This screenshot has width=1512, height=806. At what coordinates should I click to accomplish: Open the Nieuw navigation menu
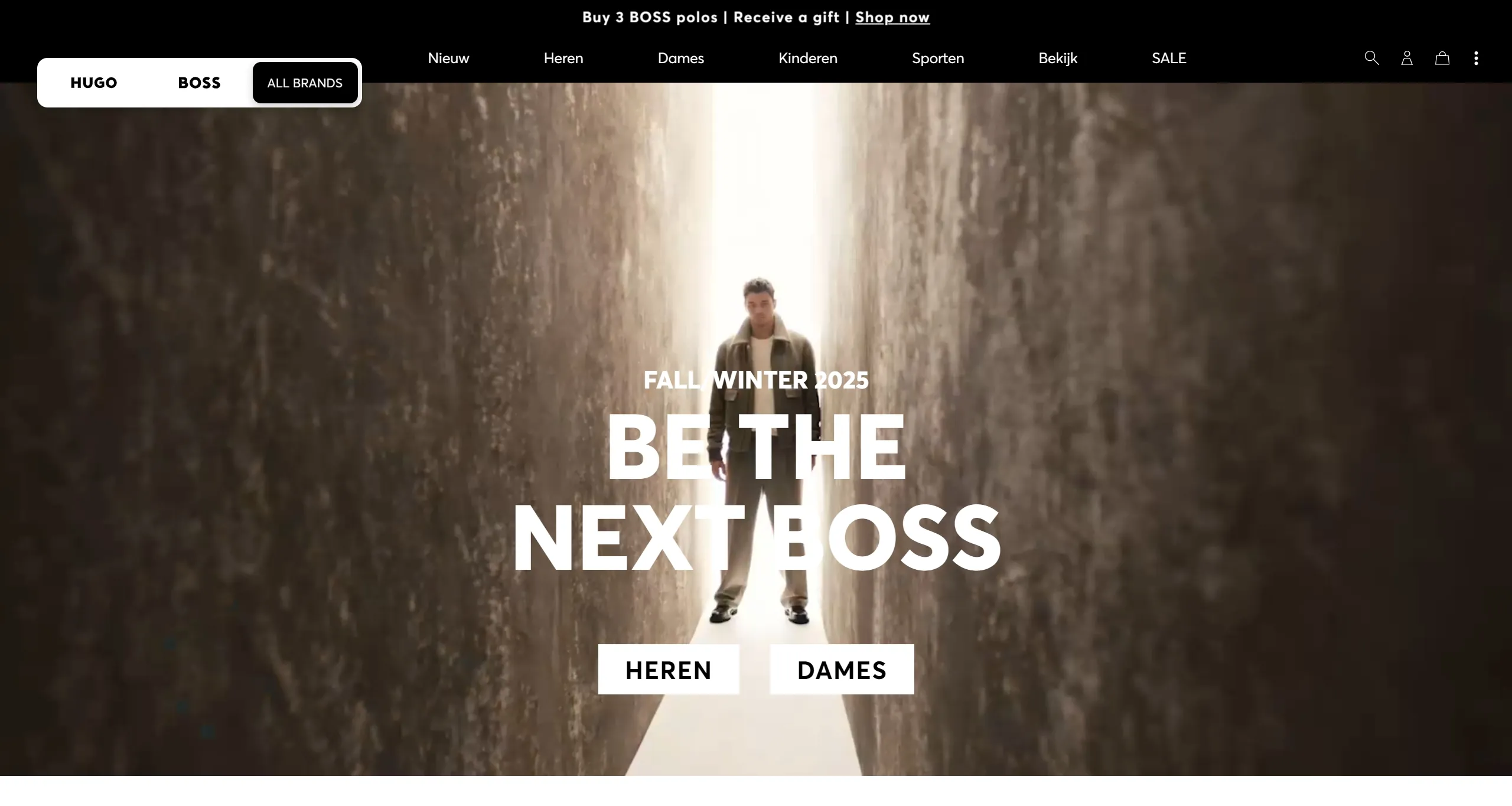pyautogui.click(x=448, y=58)
